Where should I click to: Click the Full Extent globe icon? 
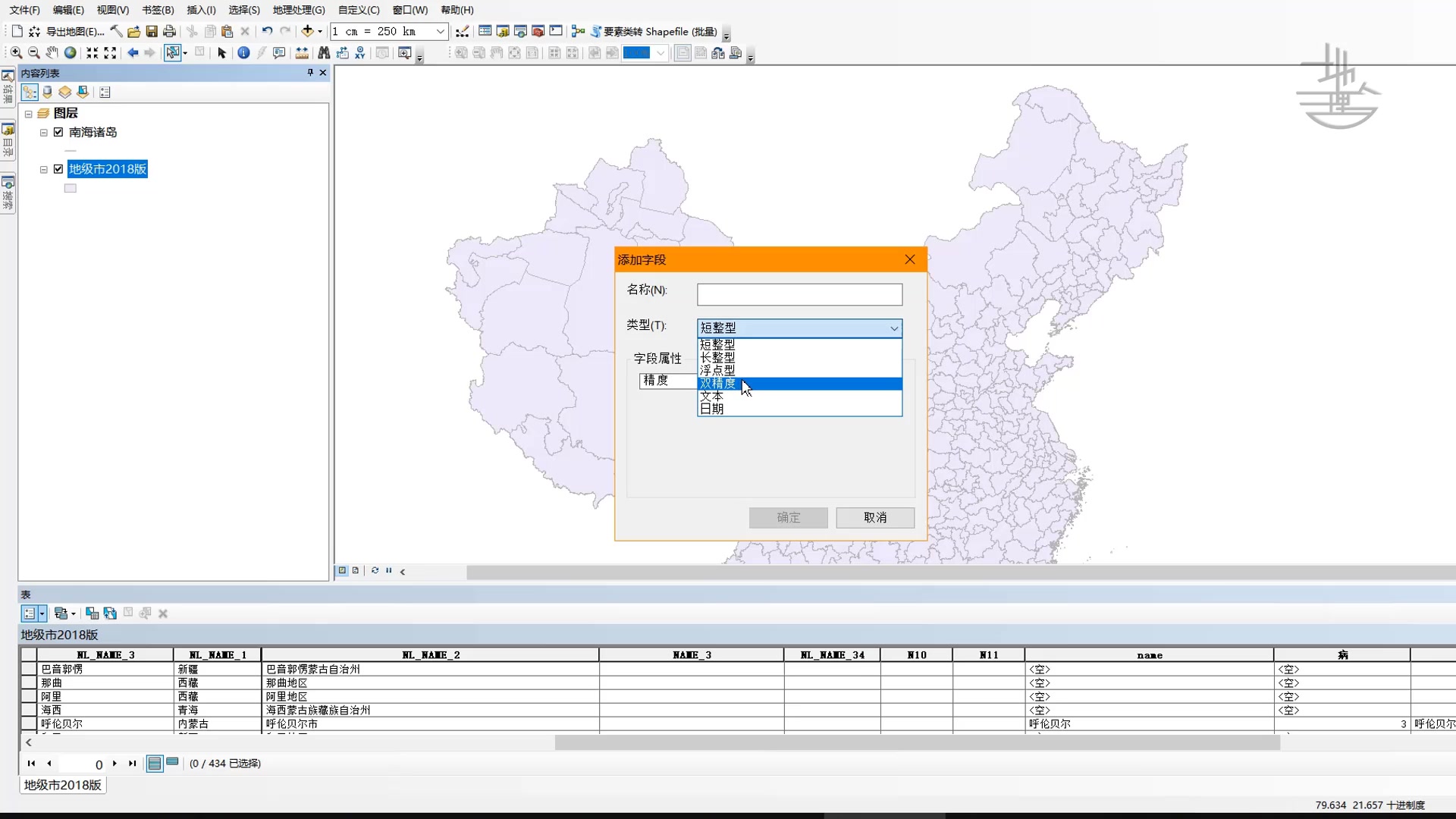tap(71, 53)
